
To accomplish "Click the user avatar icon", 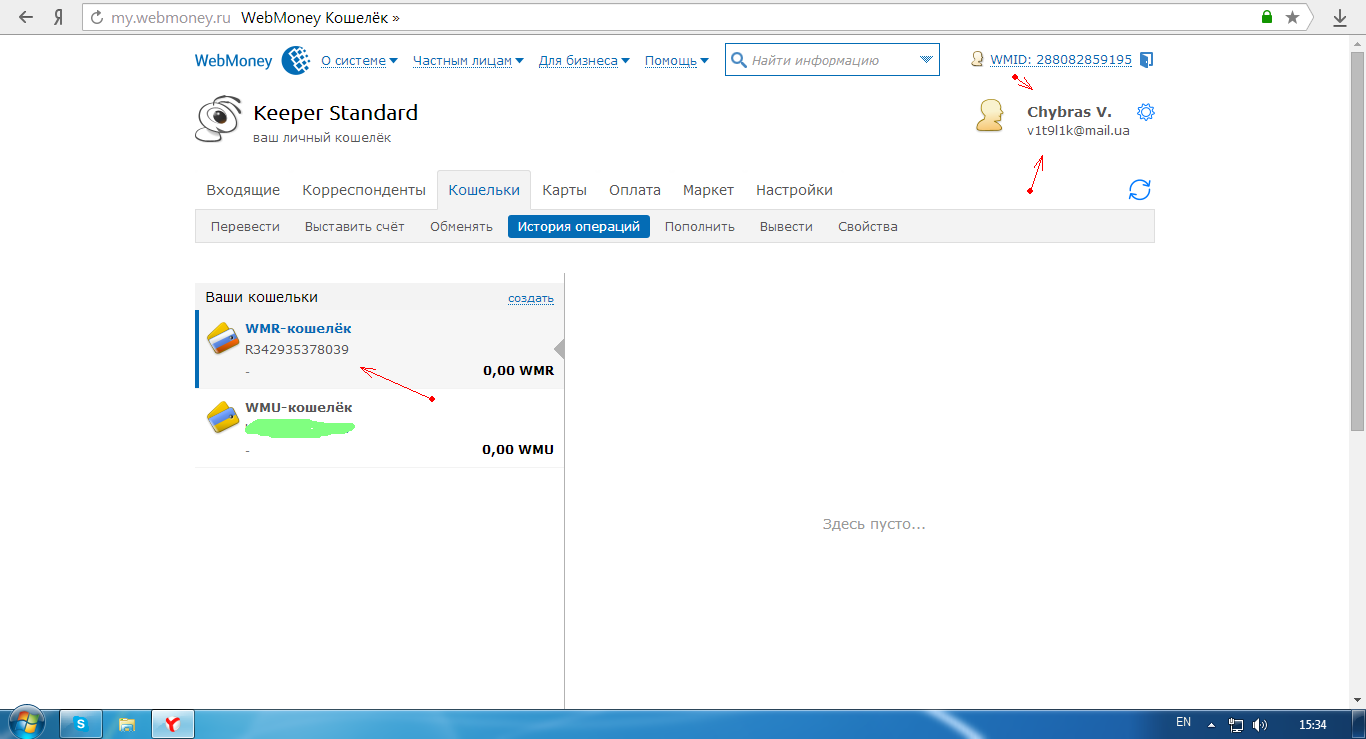I will tap(990, 116).
